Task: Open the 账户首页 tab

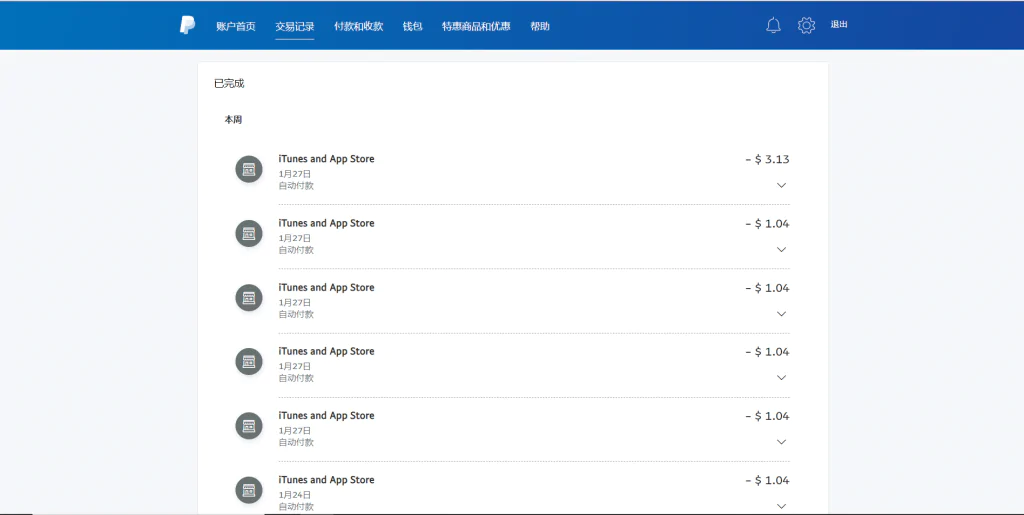Action: (x=236, y=26)
